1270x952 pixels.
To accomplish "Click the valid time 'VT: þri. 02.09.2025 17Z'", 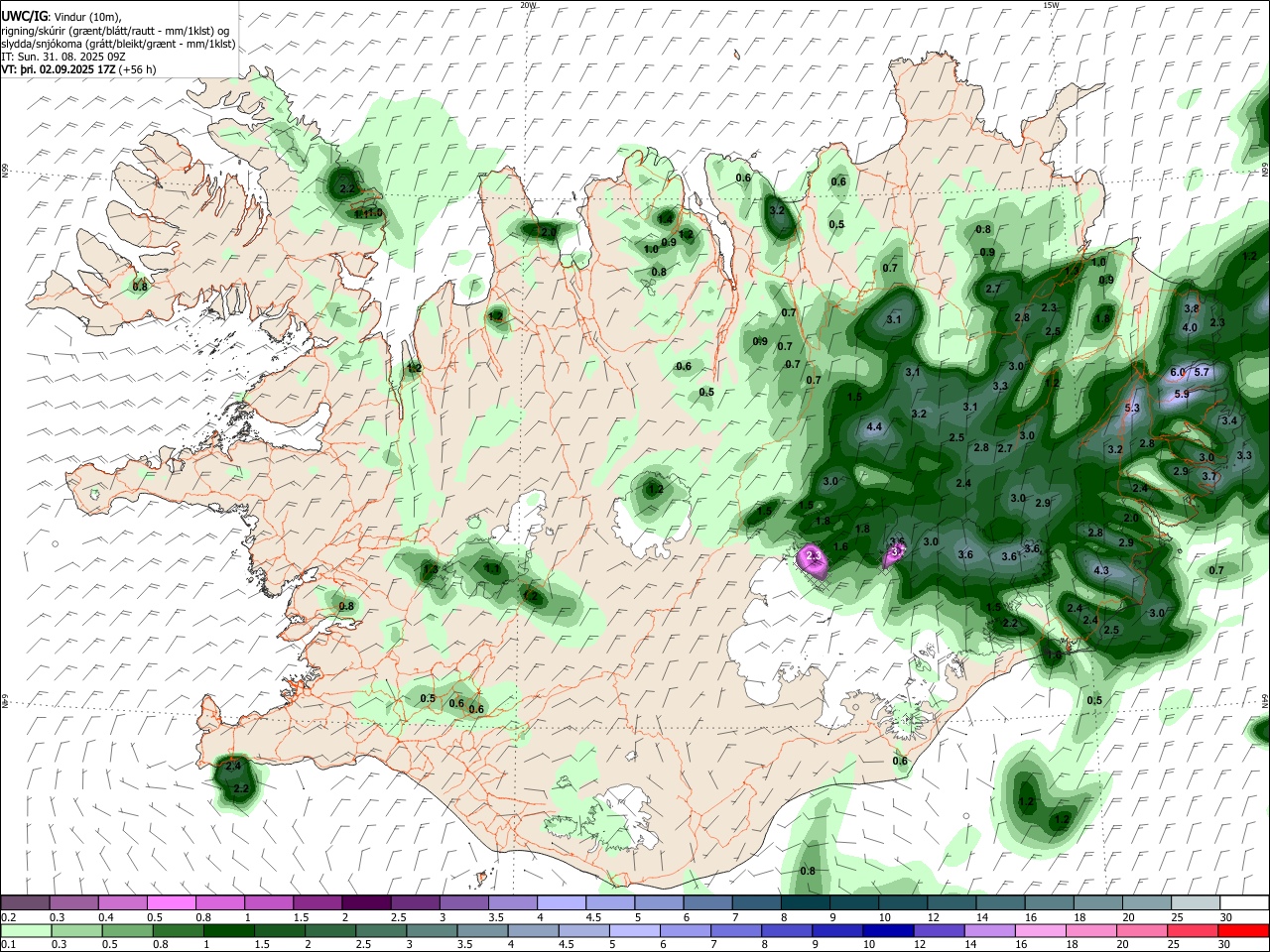I will pyautogui.click(x=59, y=69).
